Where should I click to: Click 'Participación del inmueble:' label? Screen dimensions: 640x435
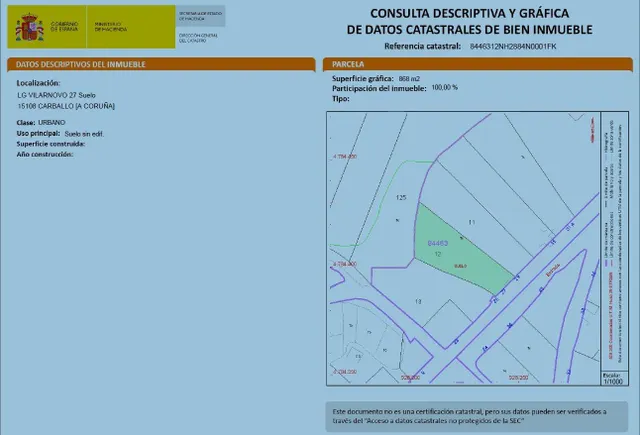pyautogui.click(x=379, y=89)
